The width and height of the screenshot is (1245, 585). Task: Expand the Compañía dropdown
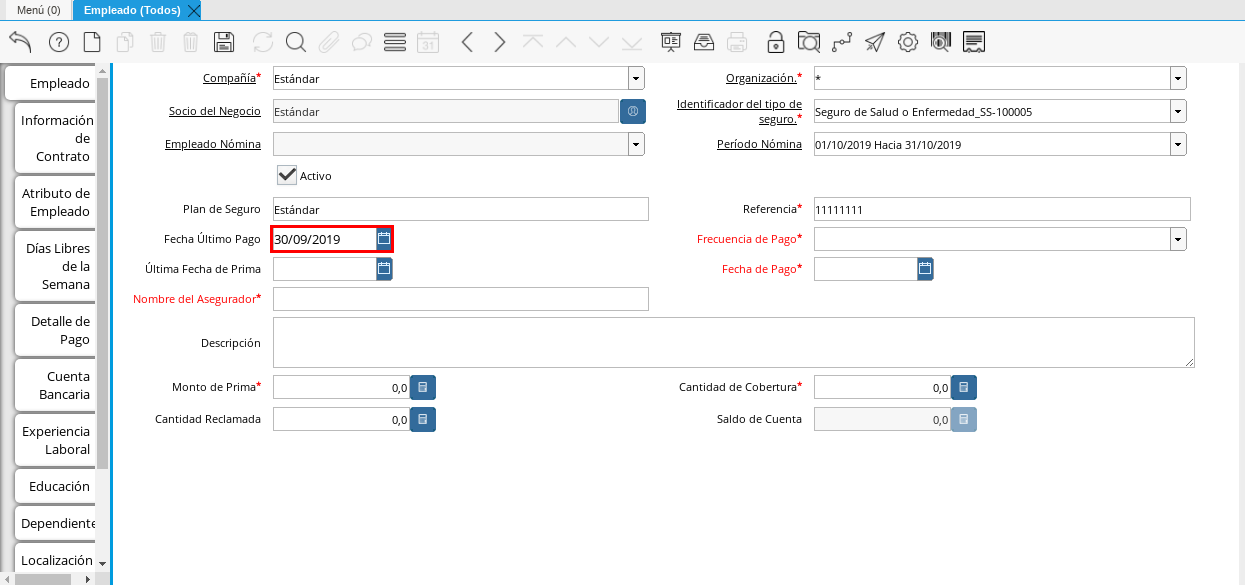pos(636,78)
